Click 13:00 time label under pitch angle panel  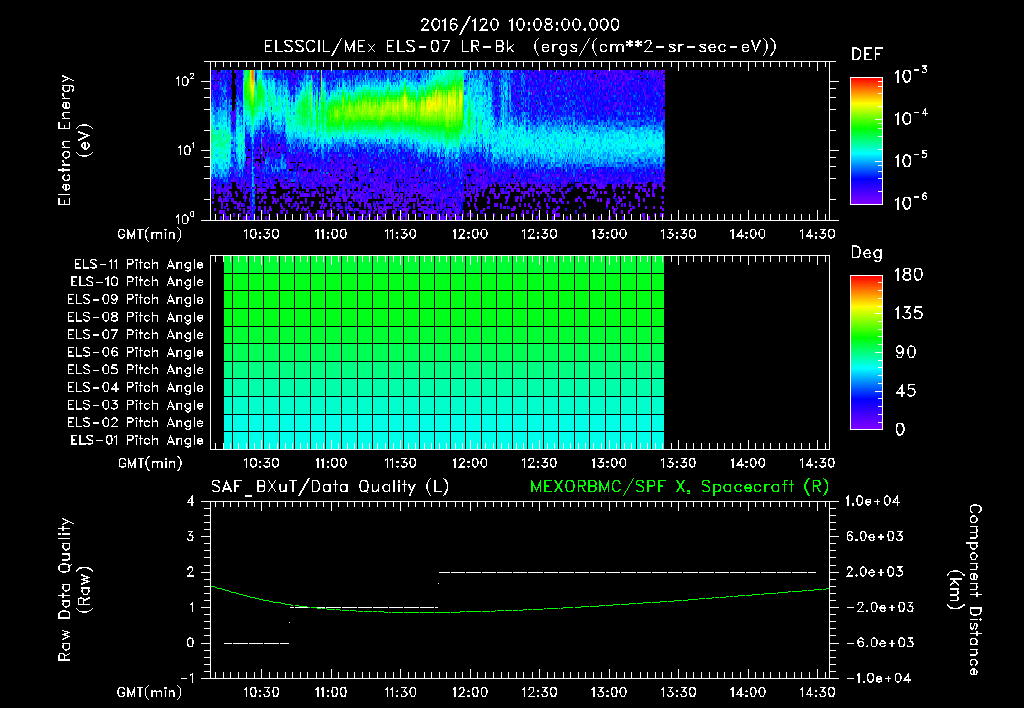(x=609, y=463)
